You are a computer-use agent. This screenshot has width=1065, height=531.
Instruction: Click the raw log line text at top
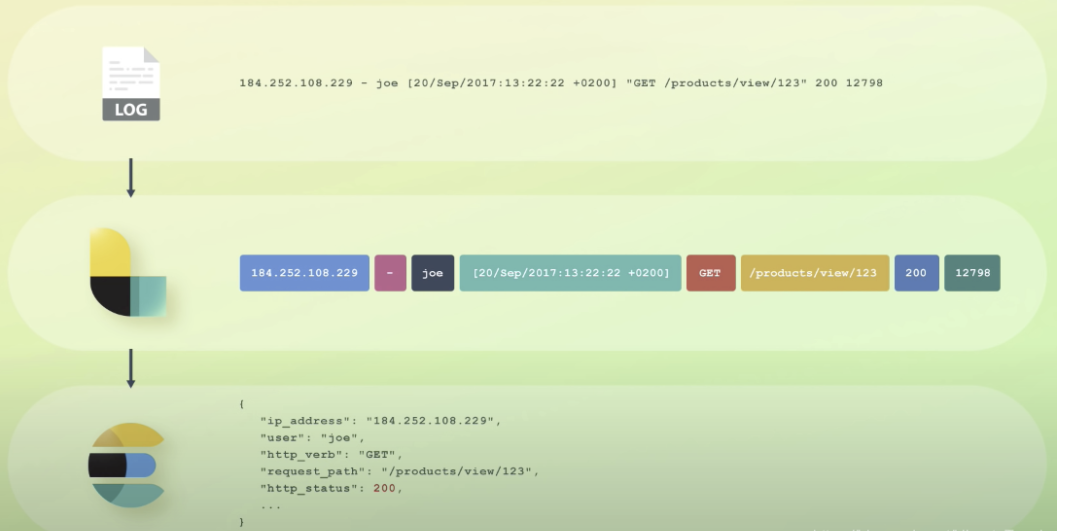pyautogui.click(x=561, y=83)
